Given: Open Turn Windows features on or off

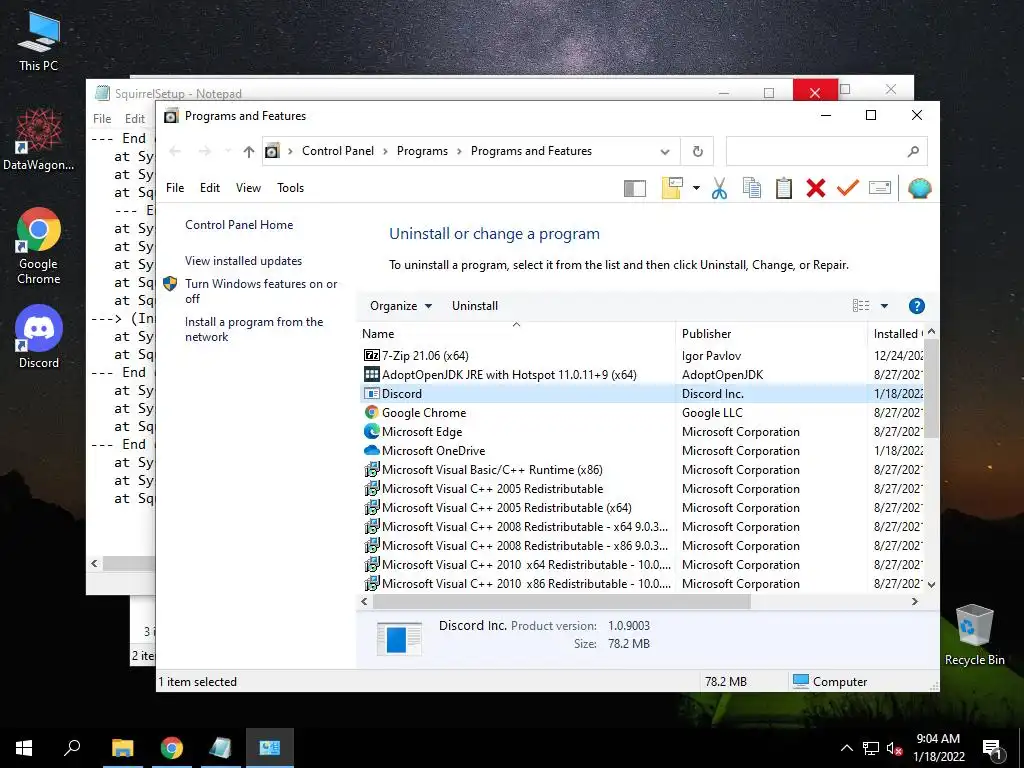Looking at the screenshot, I should click(261, 291).
